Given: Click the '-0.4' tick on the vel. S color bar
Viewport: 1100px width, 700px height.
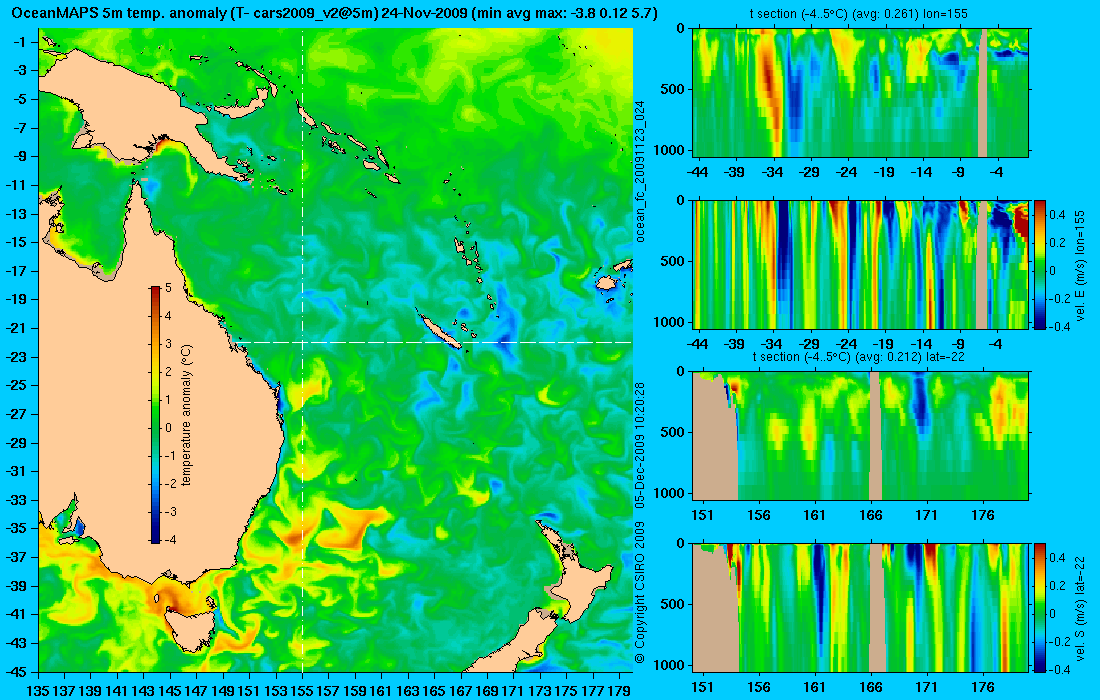Looking at the screenshot, I should tap(1057, 669).
